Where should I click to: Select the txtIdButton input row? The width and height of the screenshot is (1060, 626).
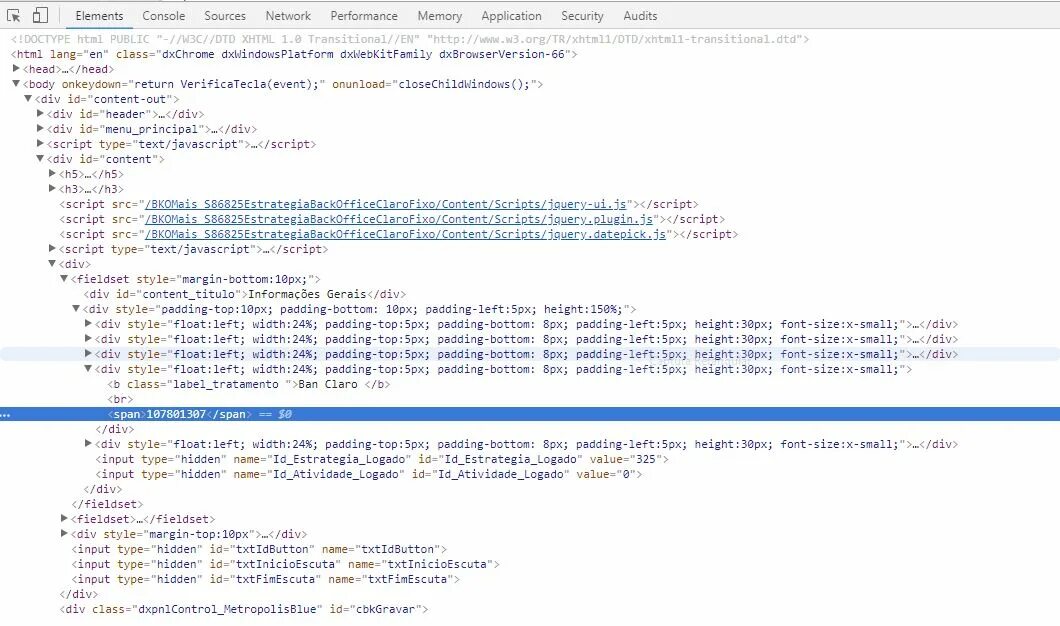coord(259,549)
